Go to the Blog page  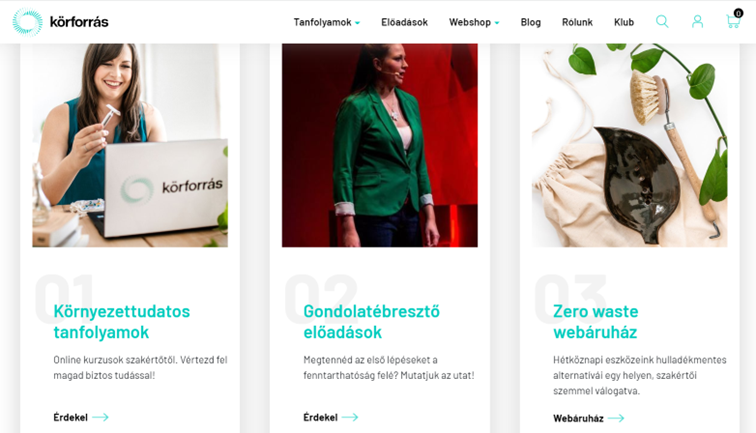click(530, 22)
